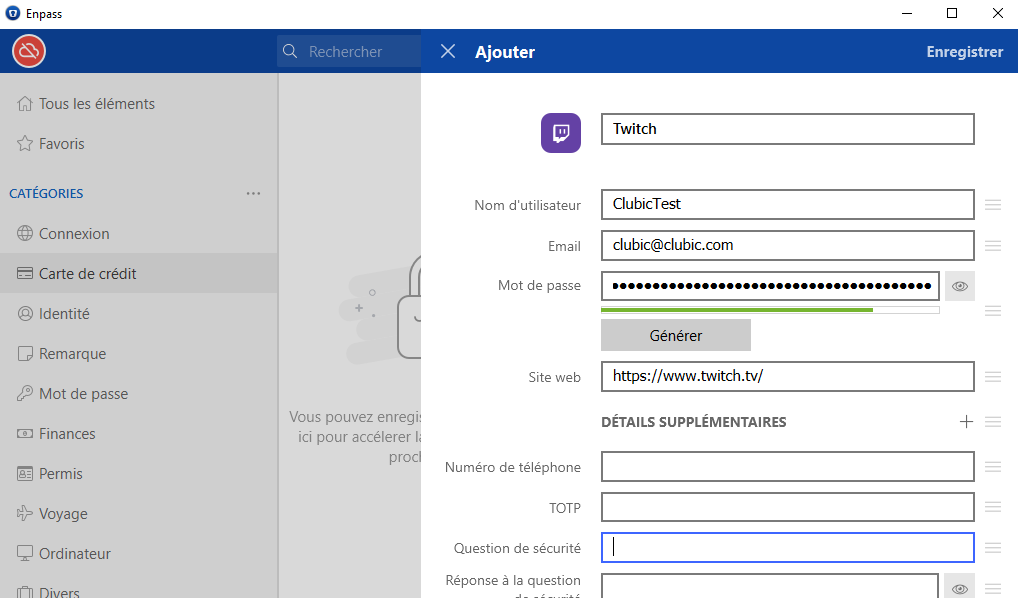The image size is (1018, 598).
Task: Click the reorder handle for Détails supplémentaires section
Action: (993, 422)
